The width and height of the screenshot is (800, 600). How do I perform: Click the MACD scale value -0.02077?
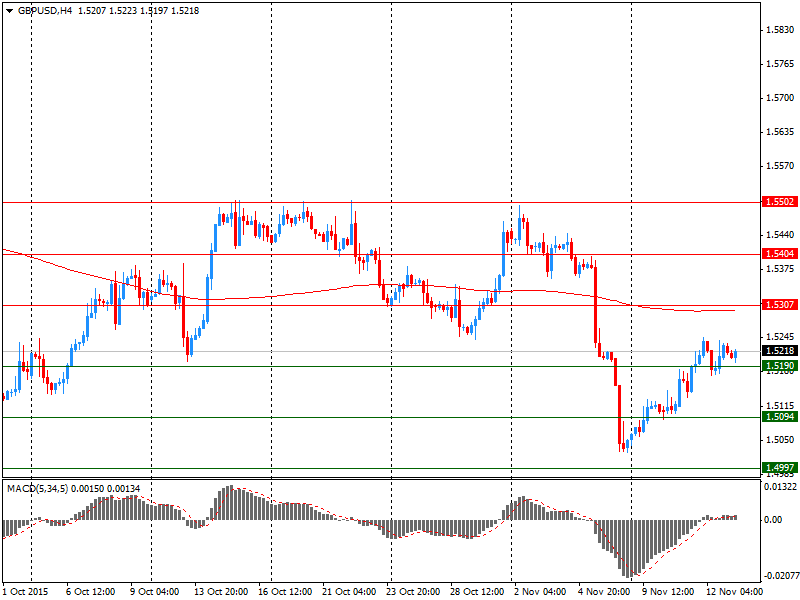coord(780,576)
